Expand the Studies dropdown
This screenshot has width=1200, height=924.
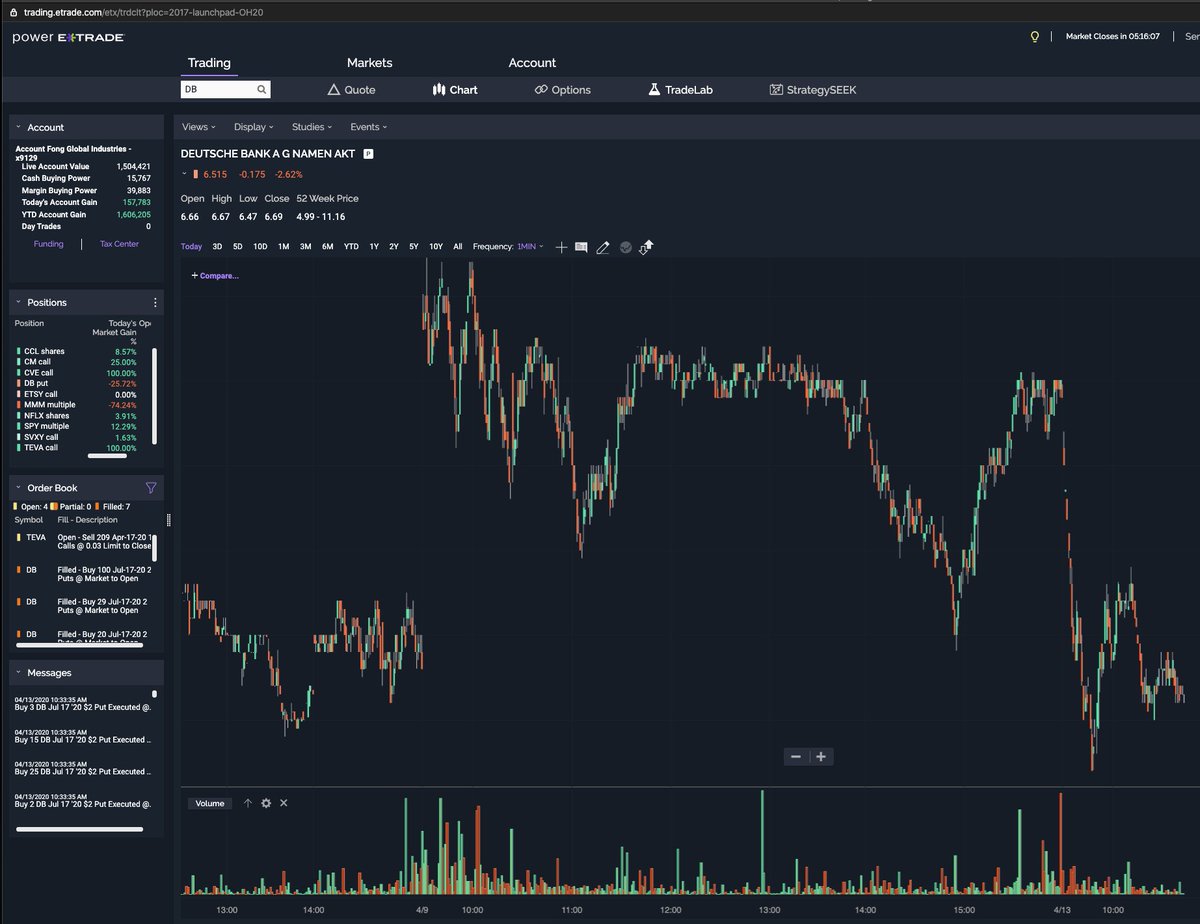(x=312, y=127)
